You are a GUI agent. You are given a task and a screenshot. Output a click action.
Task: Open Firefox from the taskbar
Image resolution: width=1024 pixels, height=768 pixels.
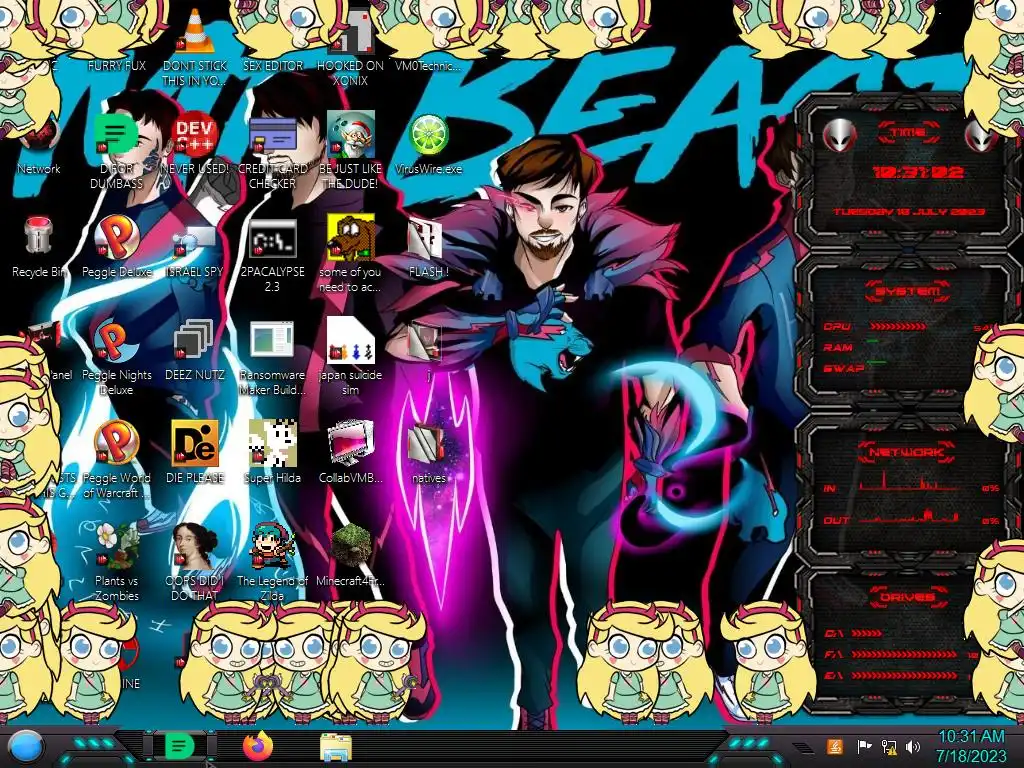click(x=257, y=746)
